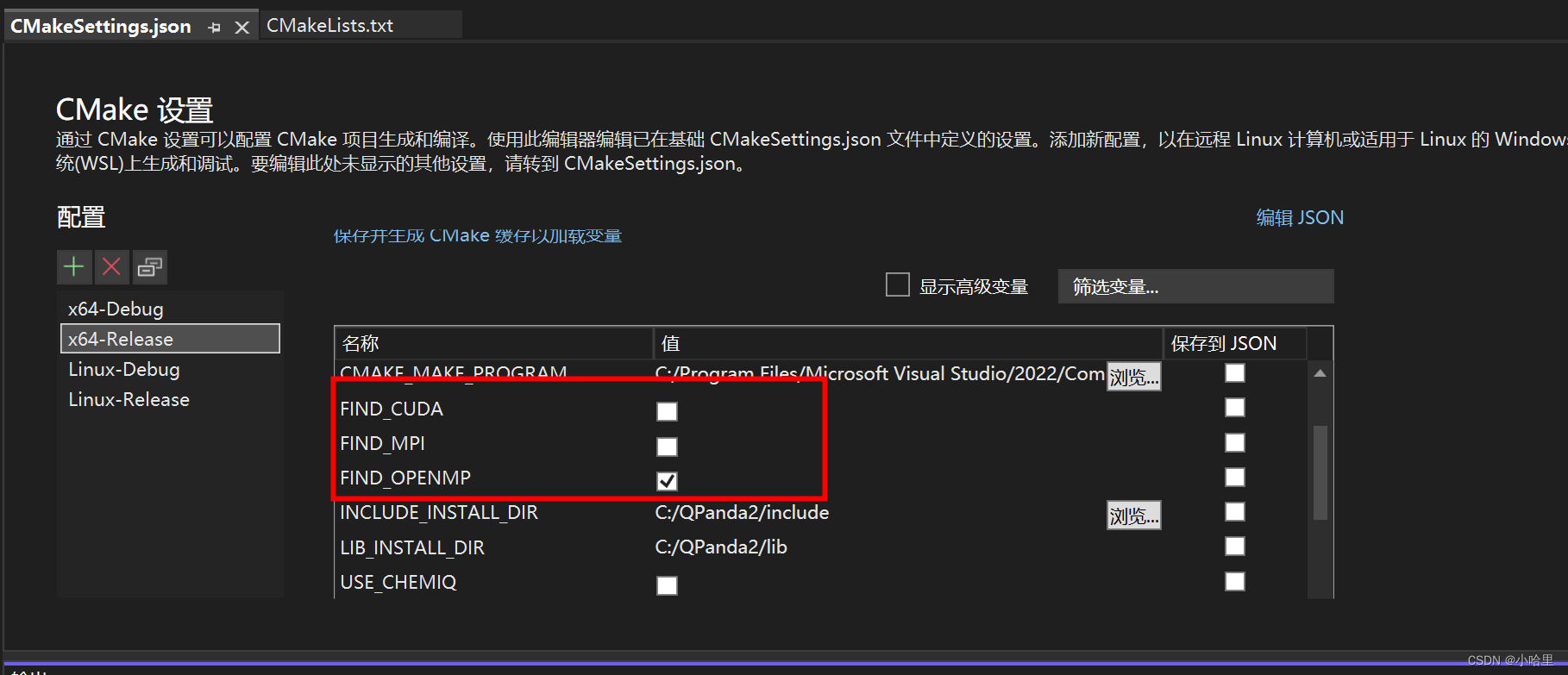The image size is (1568, 675).
Task: Remove the selected configuration with red X
Action: coord(111,267)
